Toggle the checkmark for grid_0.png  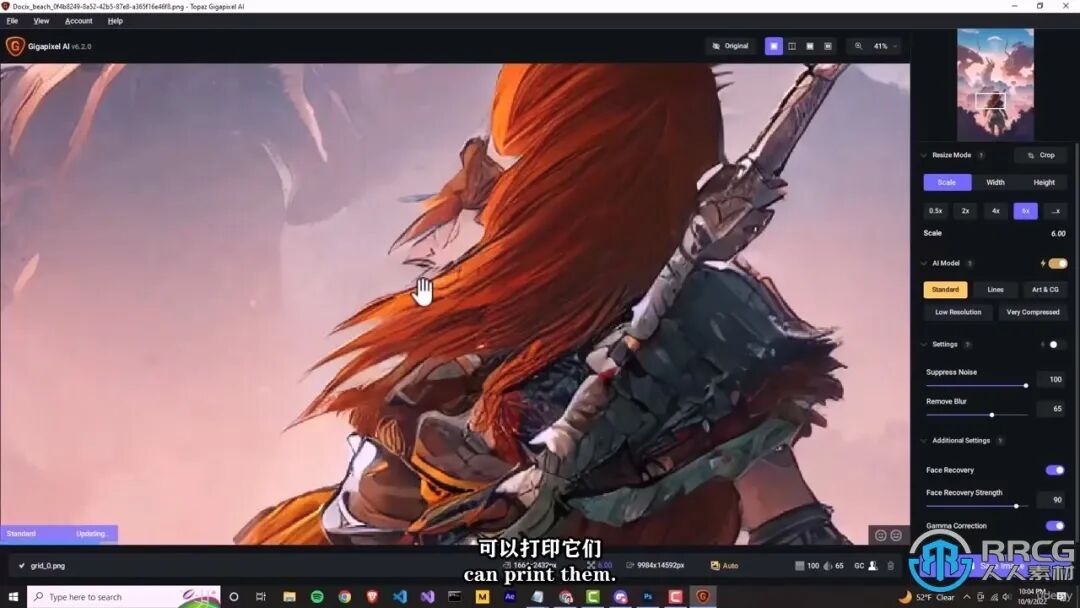pyautogui.click(x=21, y=565)
